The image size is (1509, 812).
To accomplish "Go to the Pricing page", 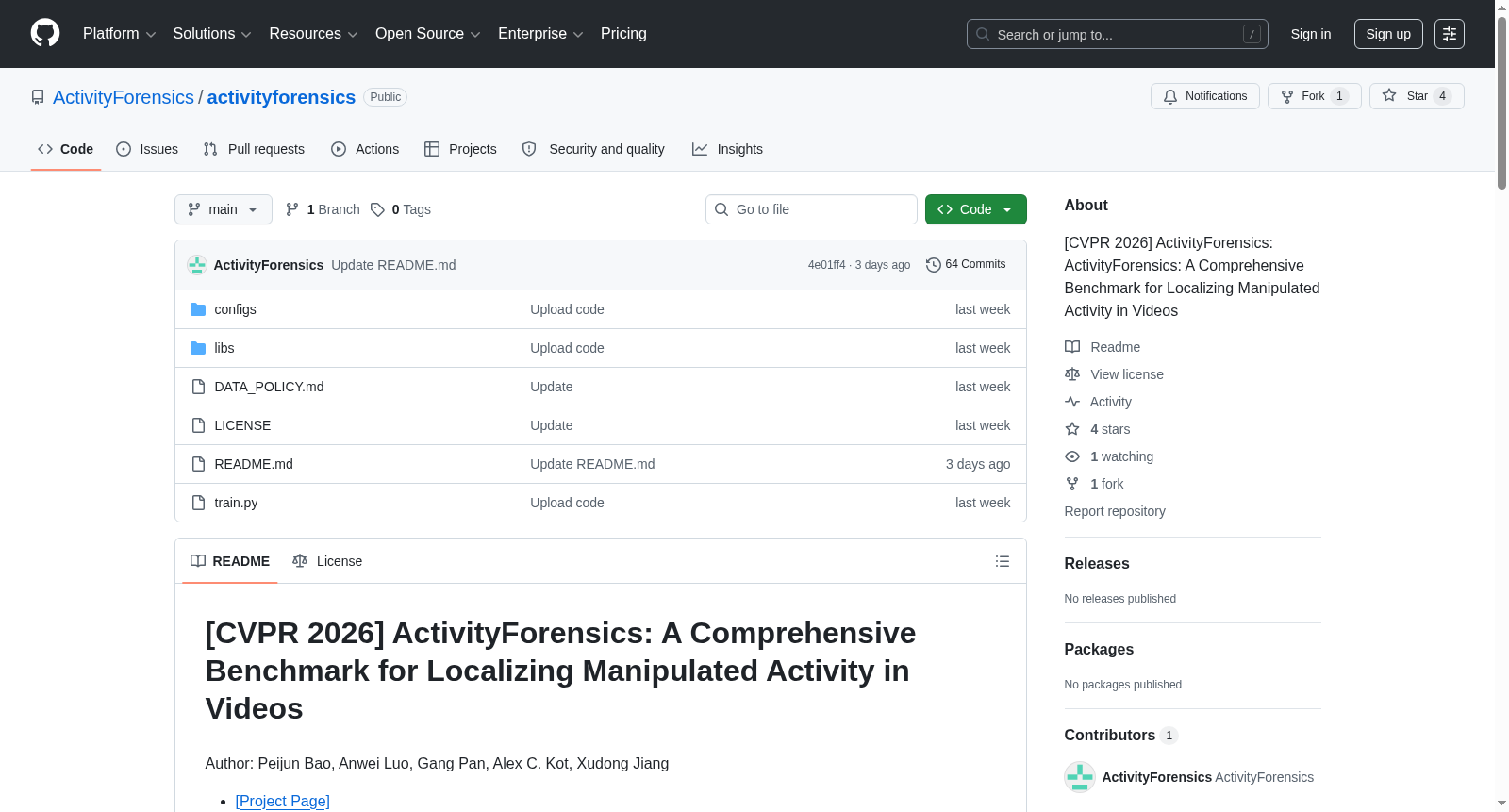I will point(623,34).
